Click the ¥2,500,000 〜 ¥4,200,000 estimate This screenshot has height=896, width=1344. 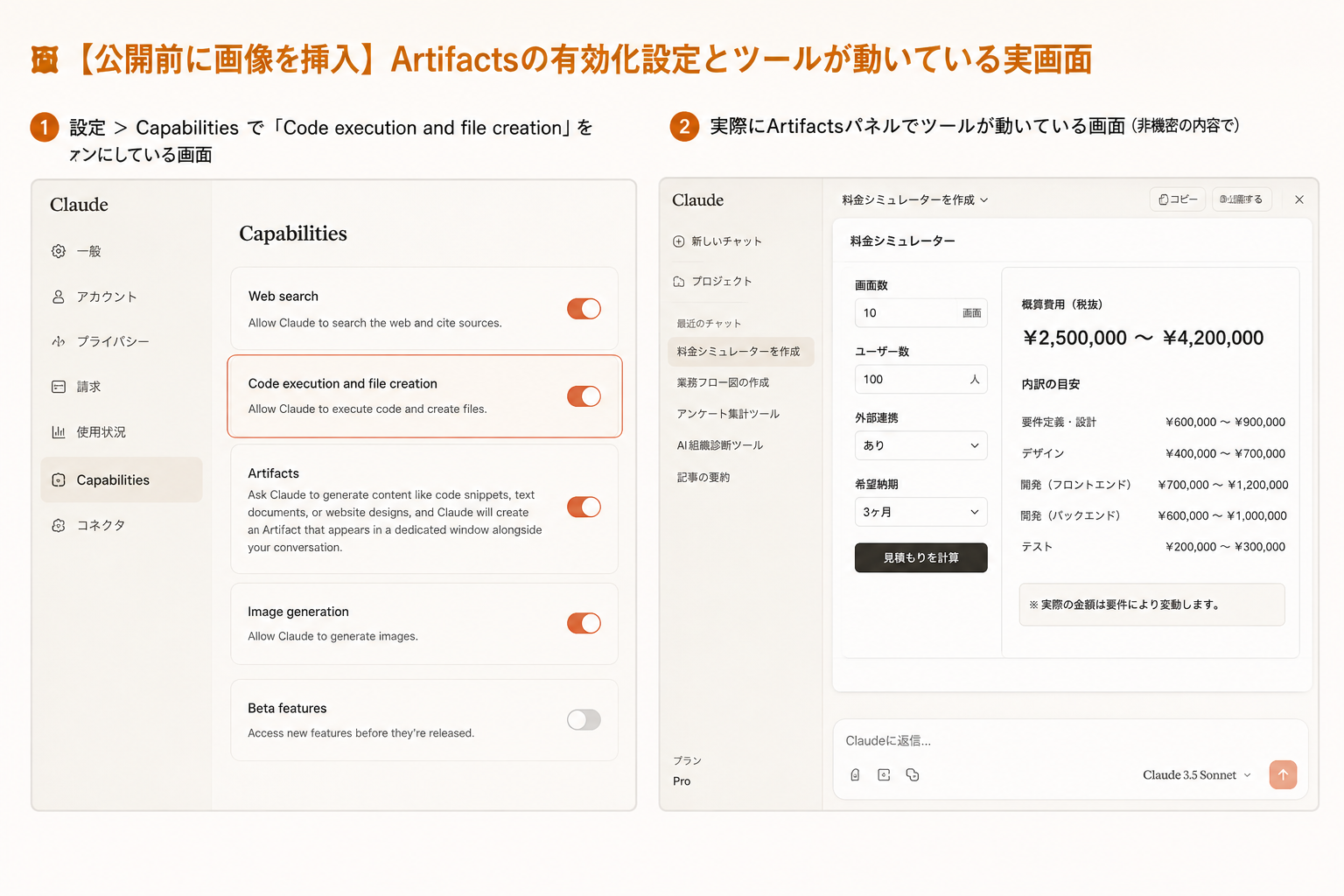pyautogui.click(x=1143, y=338)
